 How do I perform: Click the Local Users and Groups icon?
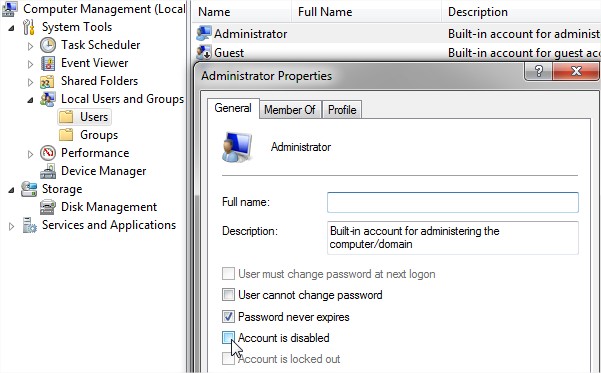click(48, 99)
